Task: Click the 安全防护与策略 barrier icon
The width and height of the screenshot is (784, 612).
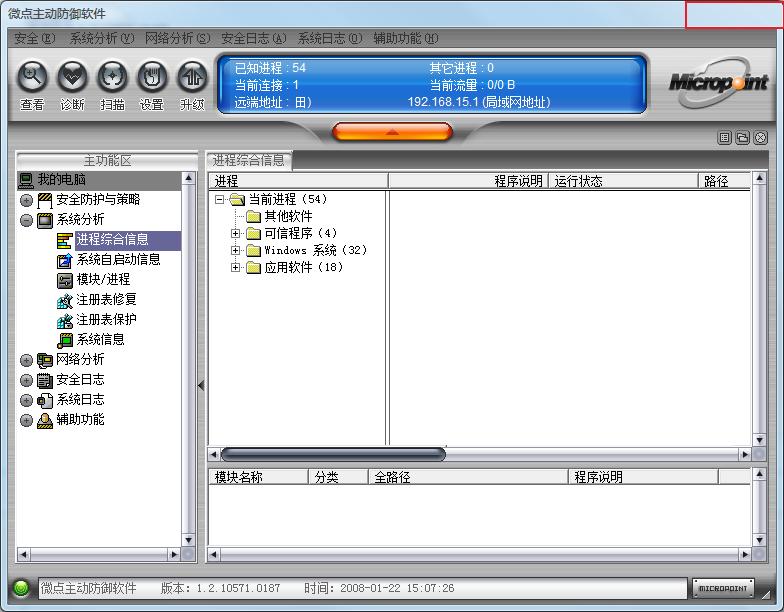Action: [x=45, y=200]
